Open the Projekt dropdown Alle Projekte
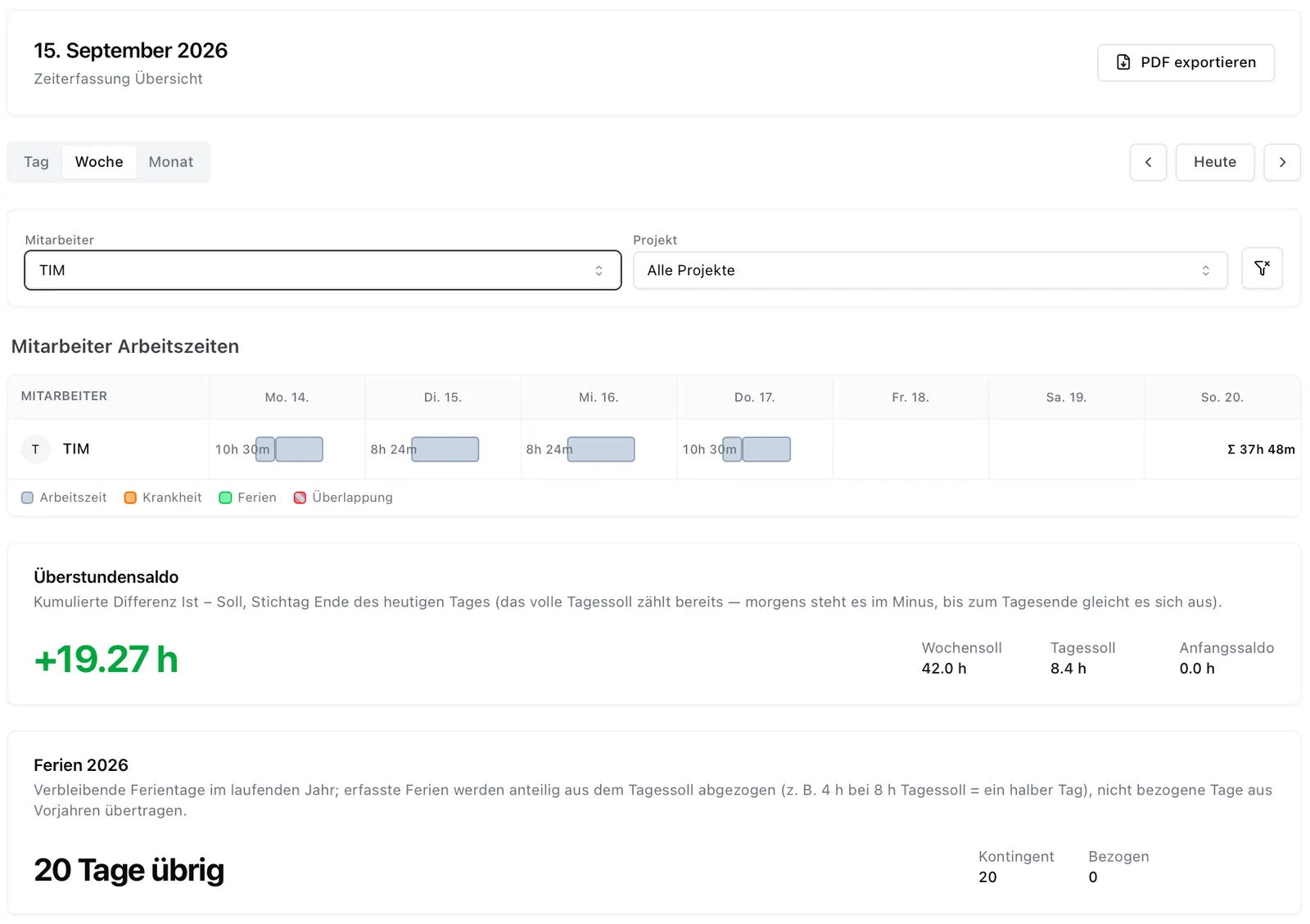Image resolution: width=1310 pixels, height=924 pixels. (x=930, y=270)
